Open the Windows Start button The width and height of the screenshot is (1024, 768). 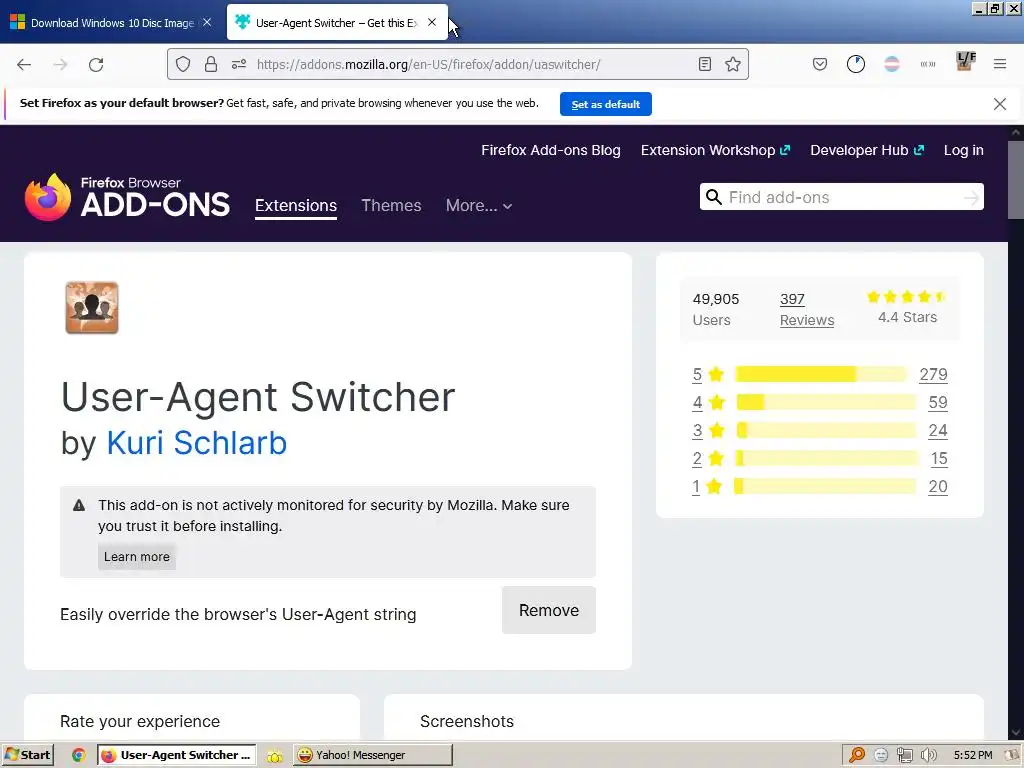pyautogui.click(x=27, y=755)
